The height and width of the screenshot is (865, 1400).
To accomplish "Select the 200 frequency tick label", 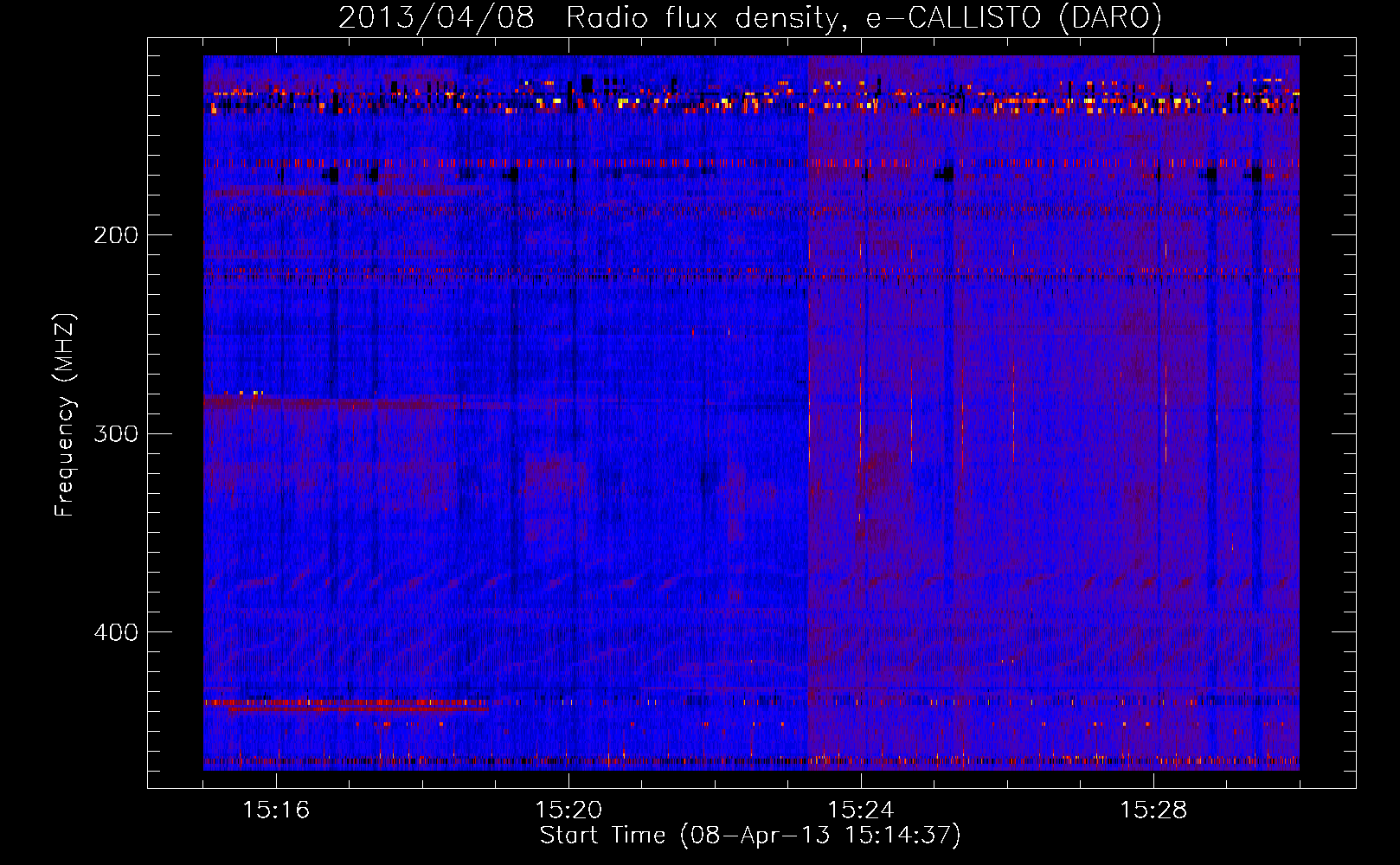I will click(116, 234).
